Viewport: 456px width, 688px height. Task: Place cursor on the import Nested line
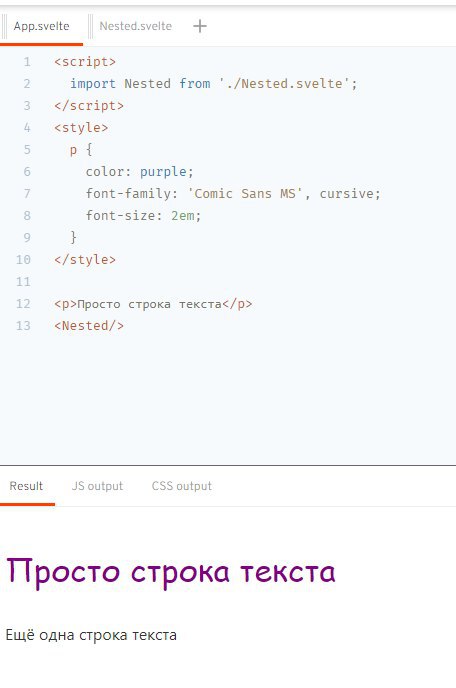pos(214,83)
